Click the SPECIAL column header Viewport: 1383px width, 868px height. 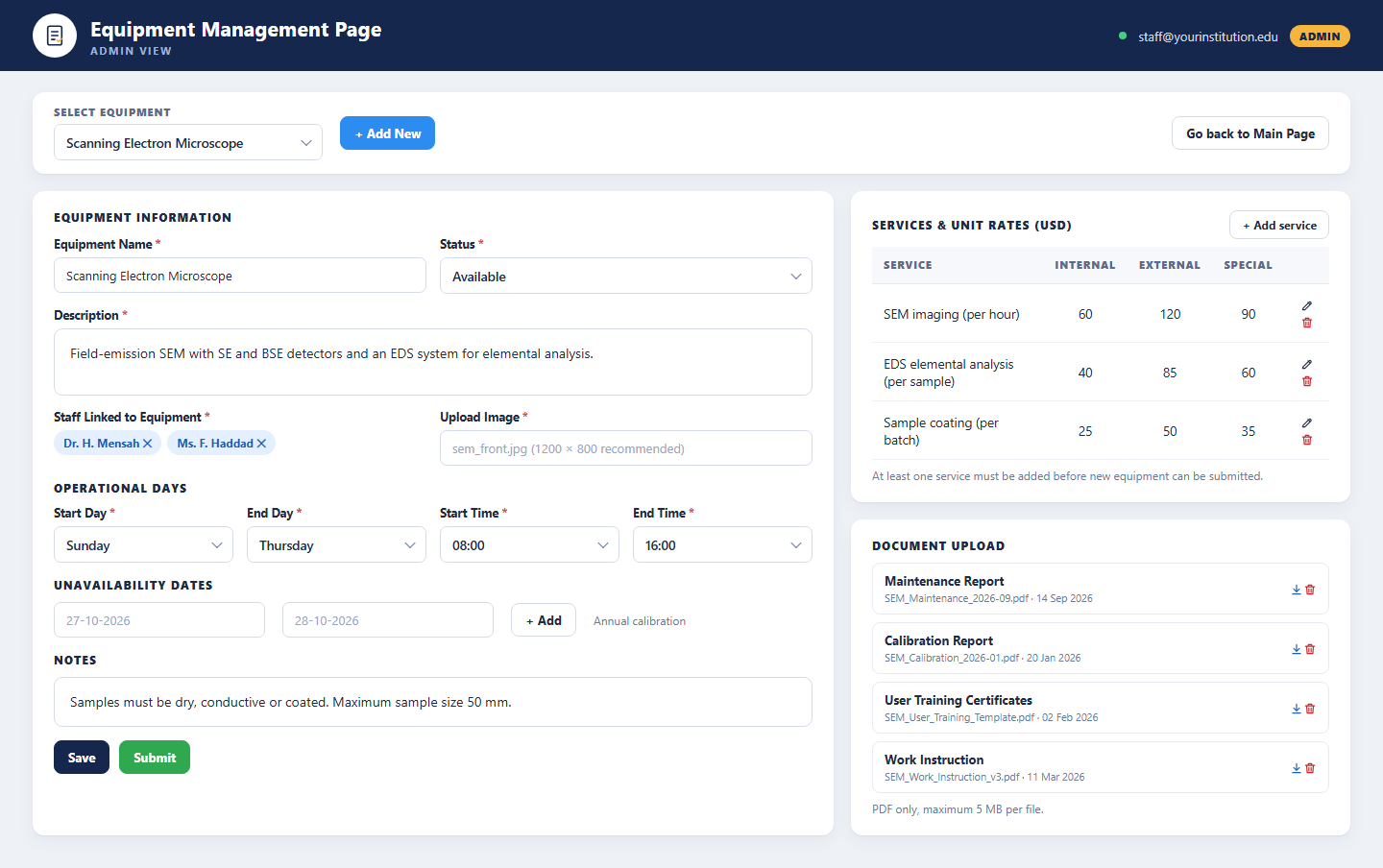point(1248,265)
